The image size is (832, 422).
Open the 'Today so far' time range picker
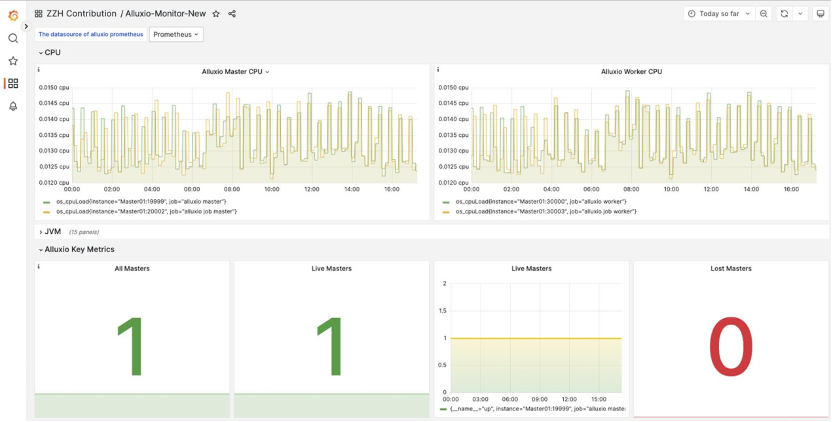(719, 14)
